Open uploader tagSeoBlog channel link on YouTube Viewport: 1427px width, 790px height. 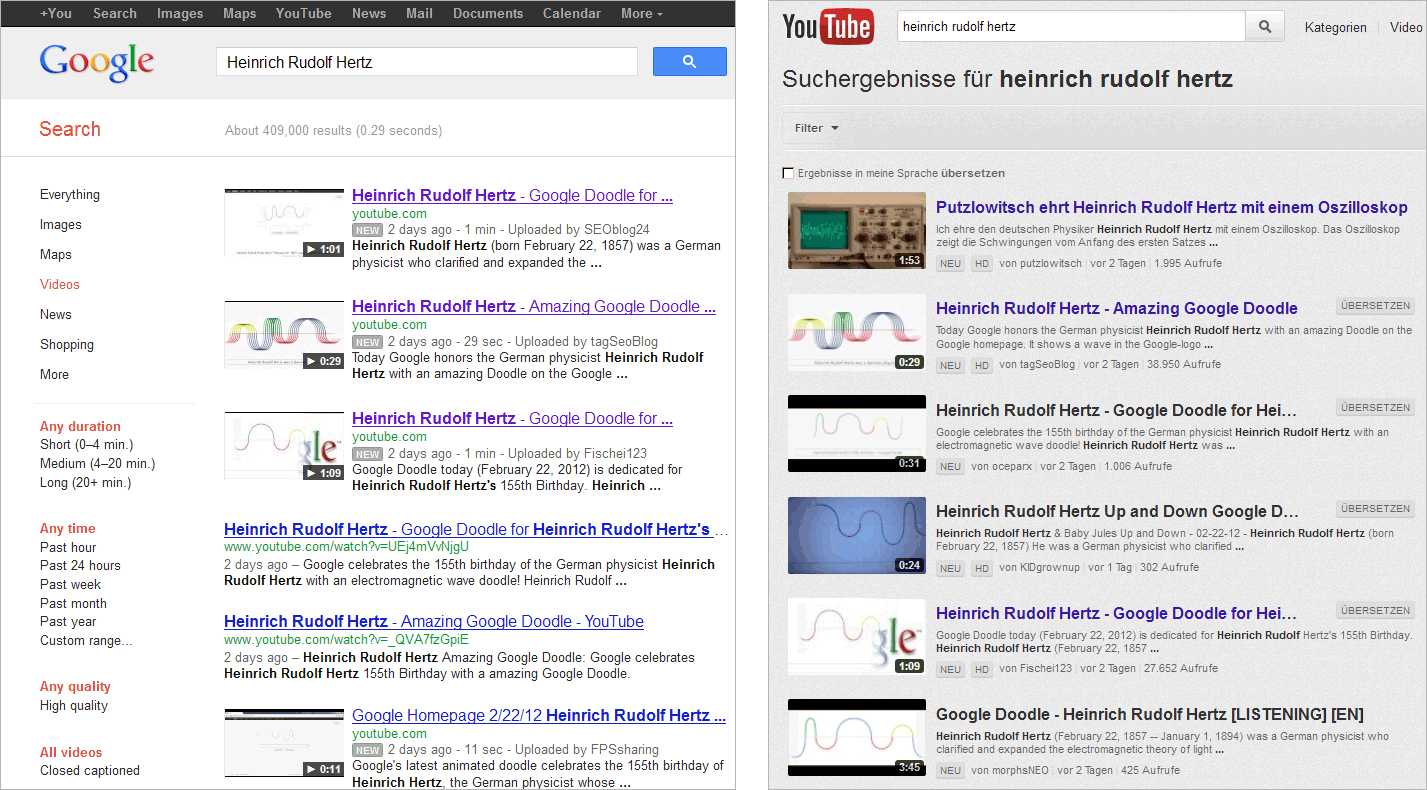click(1046, 365)
